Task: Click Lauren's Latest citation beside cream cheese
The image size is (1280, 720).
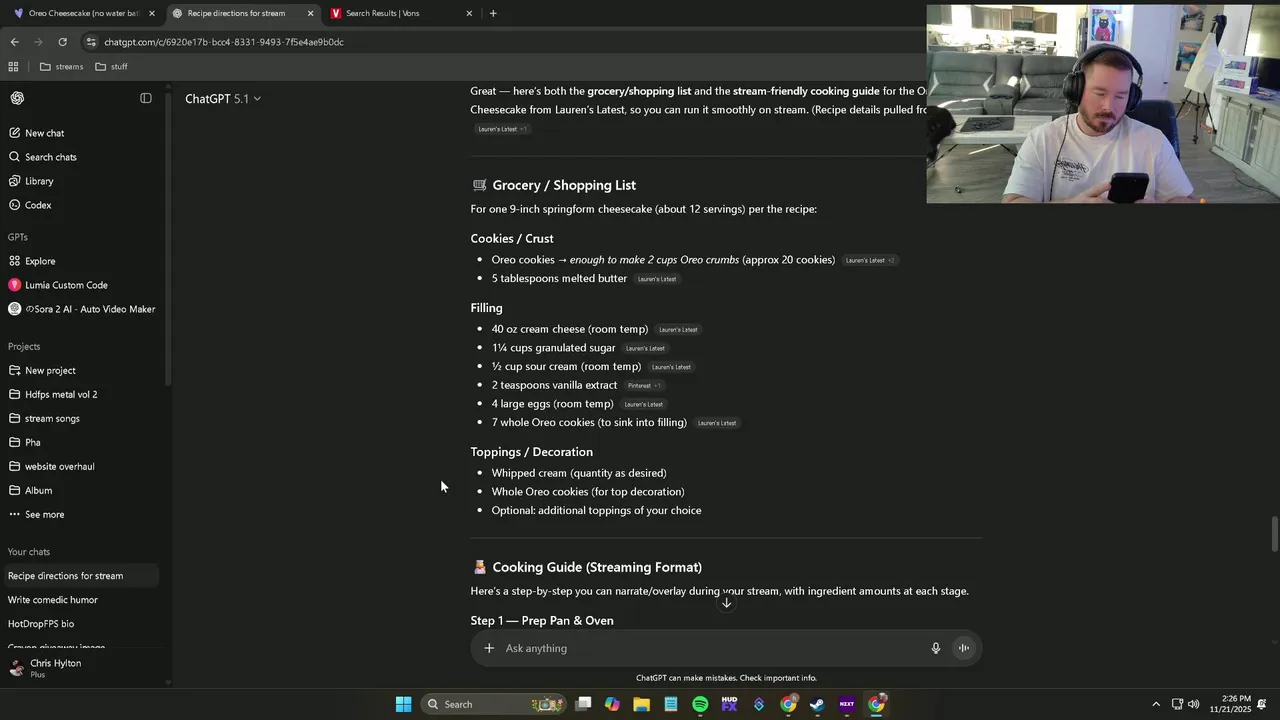Action: [x=678, y=330]
